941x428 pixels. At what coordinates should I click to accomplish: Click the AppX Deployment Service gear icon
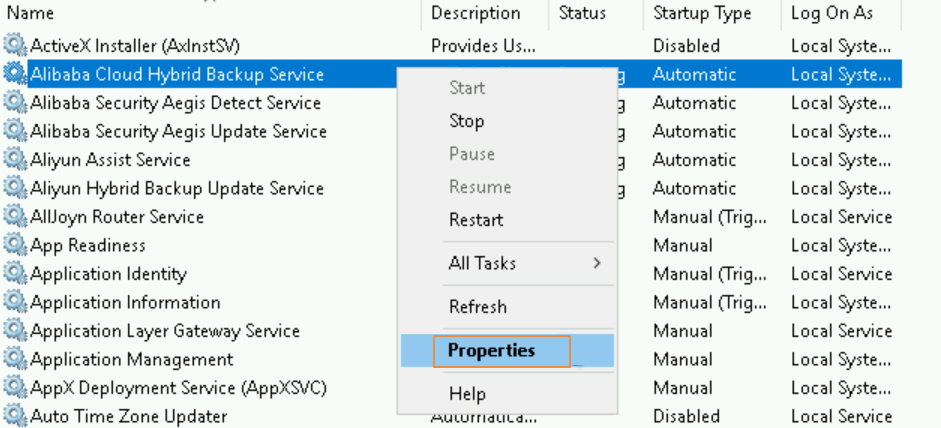point(14,388)
